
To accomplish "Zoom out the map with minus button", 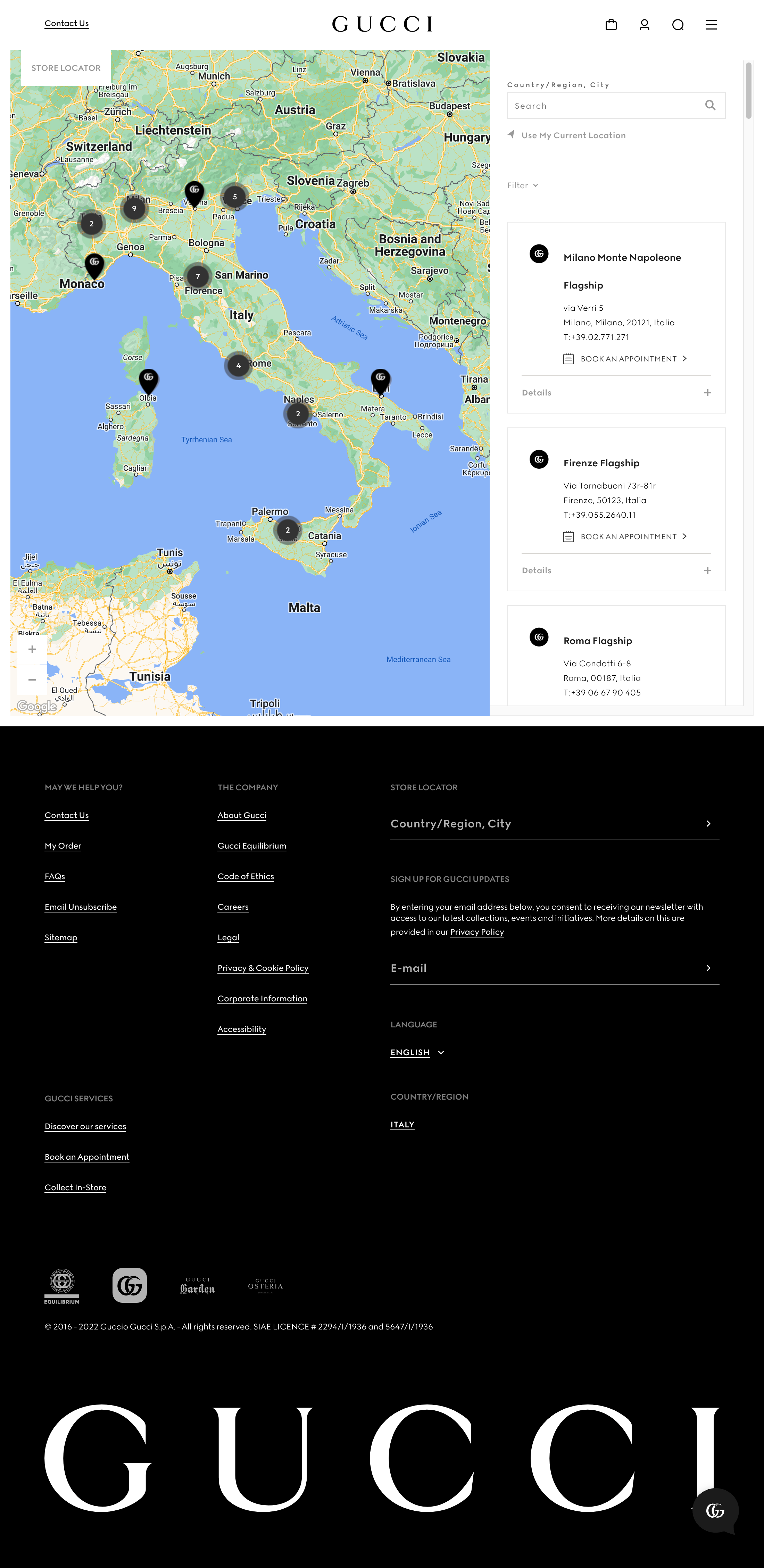I will (x=32, y=680).
